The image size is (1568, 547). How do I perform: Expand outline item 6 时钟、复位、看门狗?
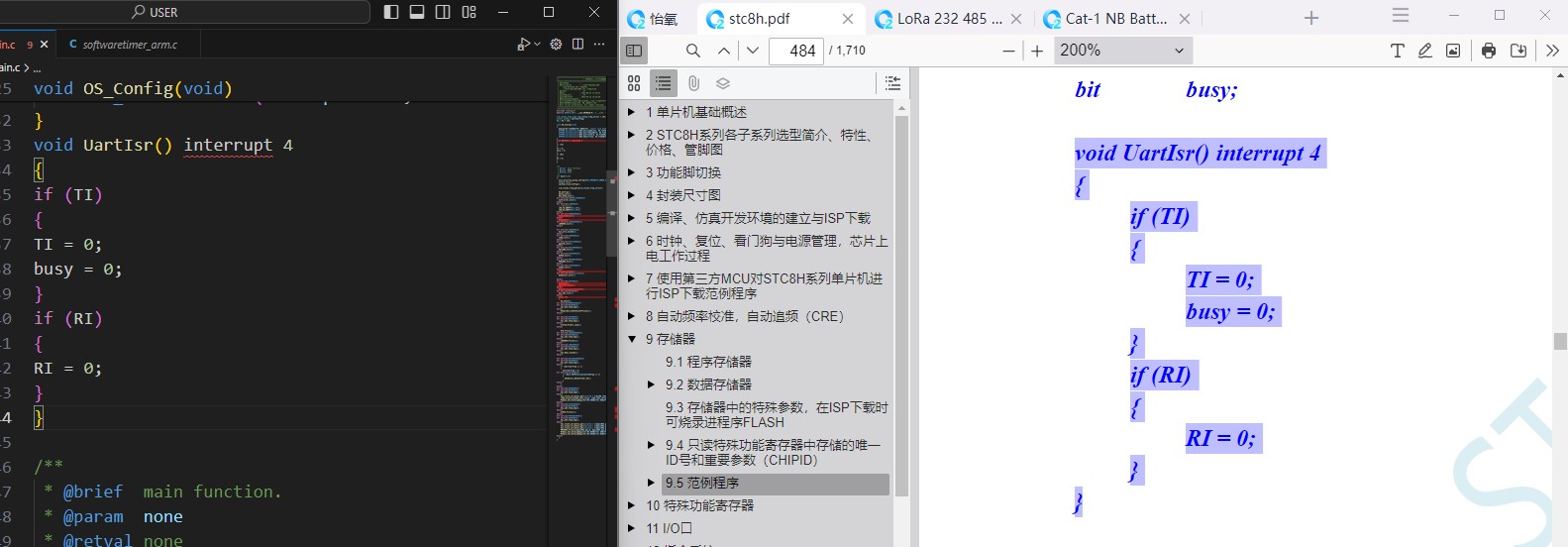point(631,241)
